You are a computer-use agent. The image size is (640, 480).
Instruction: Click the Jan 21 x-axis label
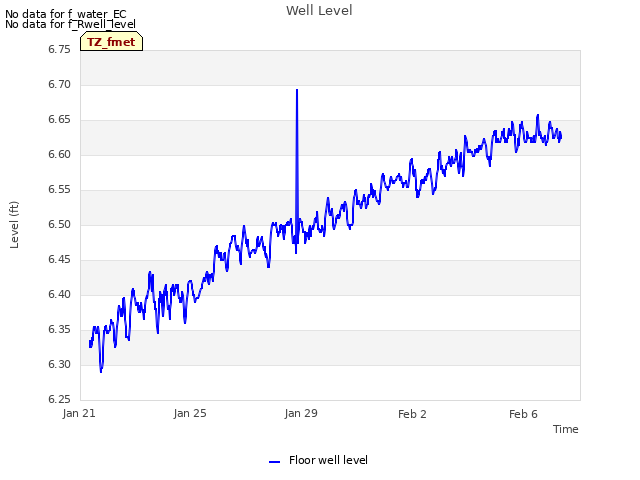coord(79,413)
